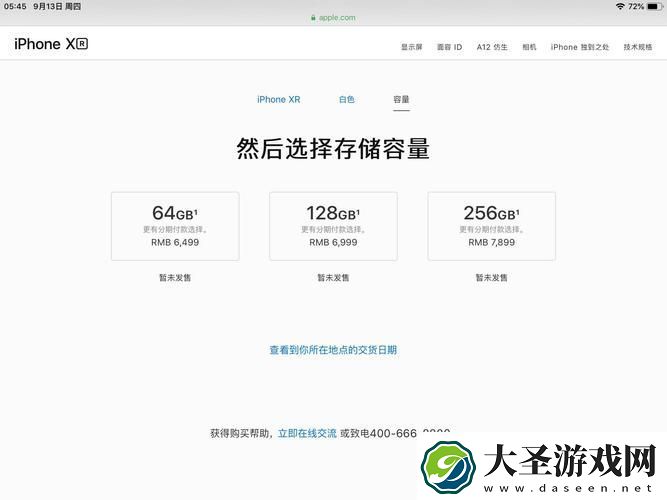667x500 pixels.
Task: Open the 相机 navigation item
Action: [529, 47]
